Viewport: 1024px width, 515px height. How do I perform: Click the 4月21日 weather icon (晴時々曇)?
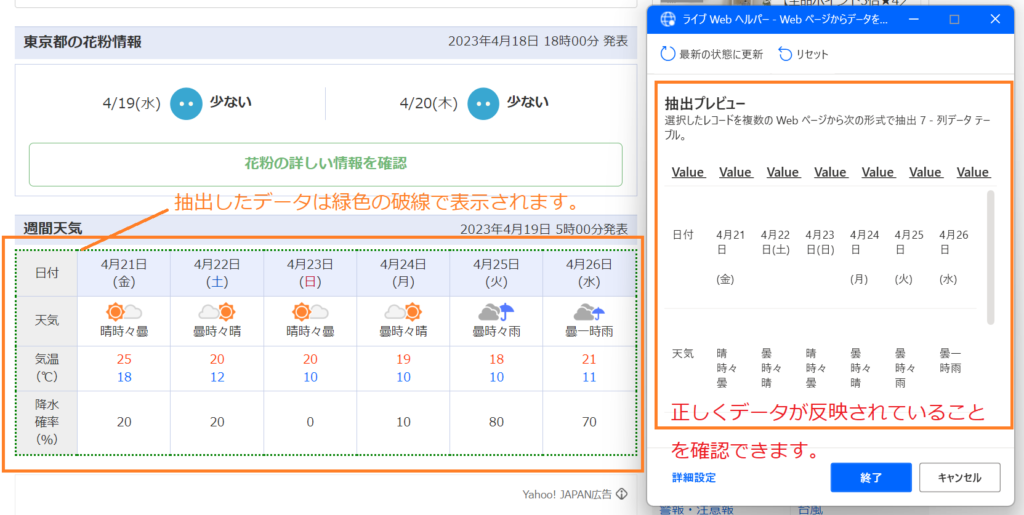[x=124, y=312]
